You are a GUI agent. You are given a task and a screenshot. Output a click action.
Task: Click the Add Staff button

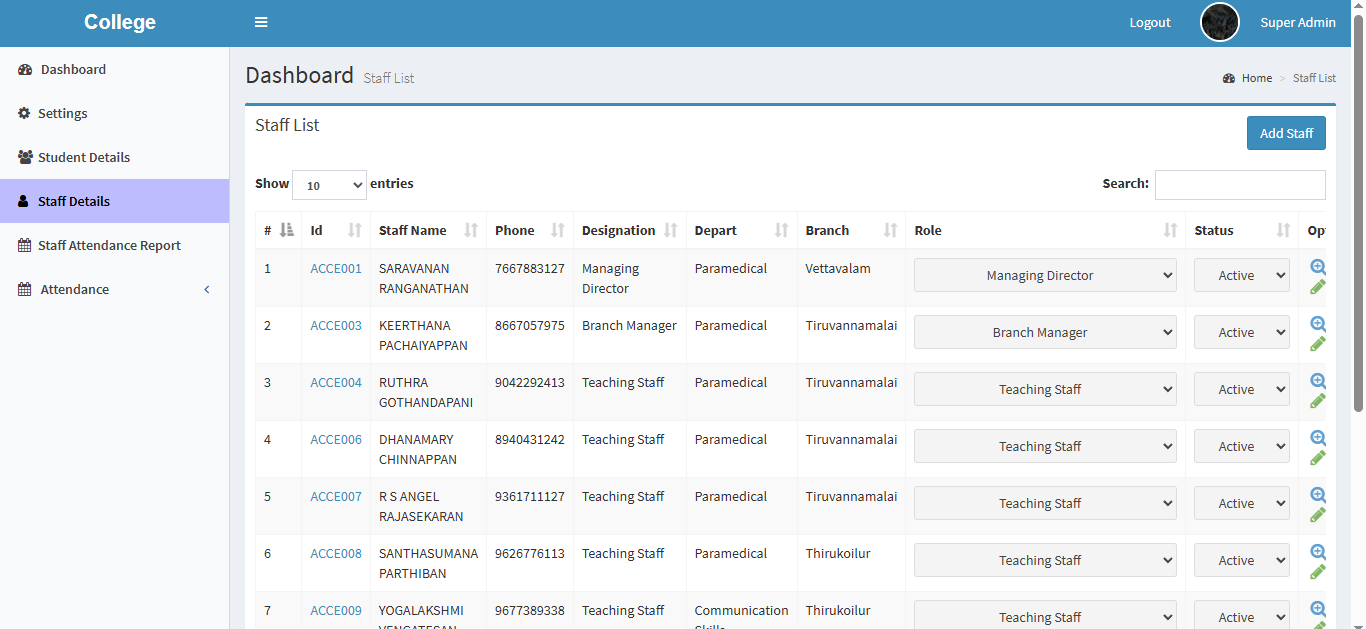point(1285,134)
